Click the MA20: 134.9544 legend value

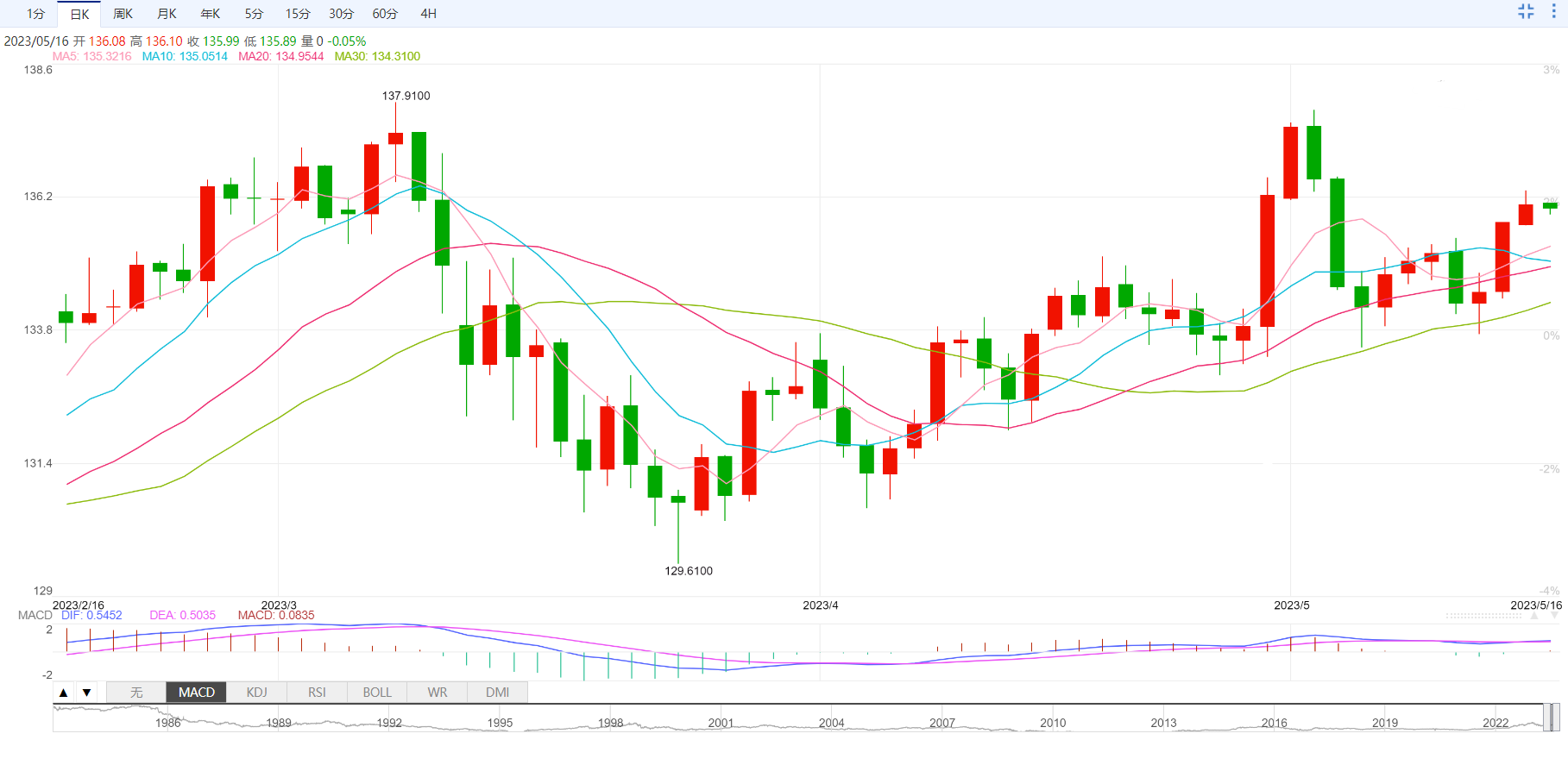coord(281,56)
